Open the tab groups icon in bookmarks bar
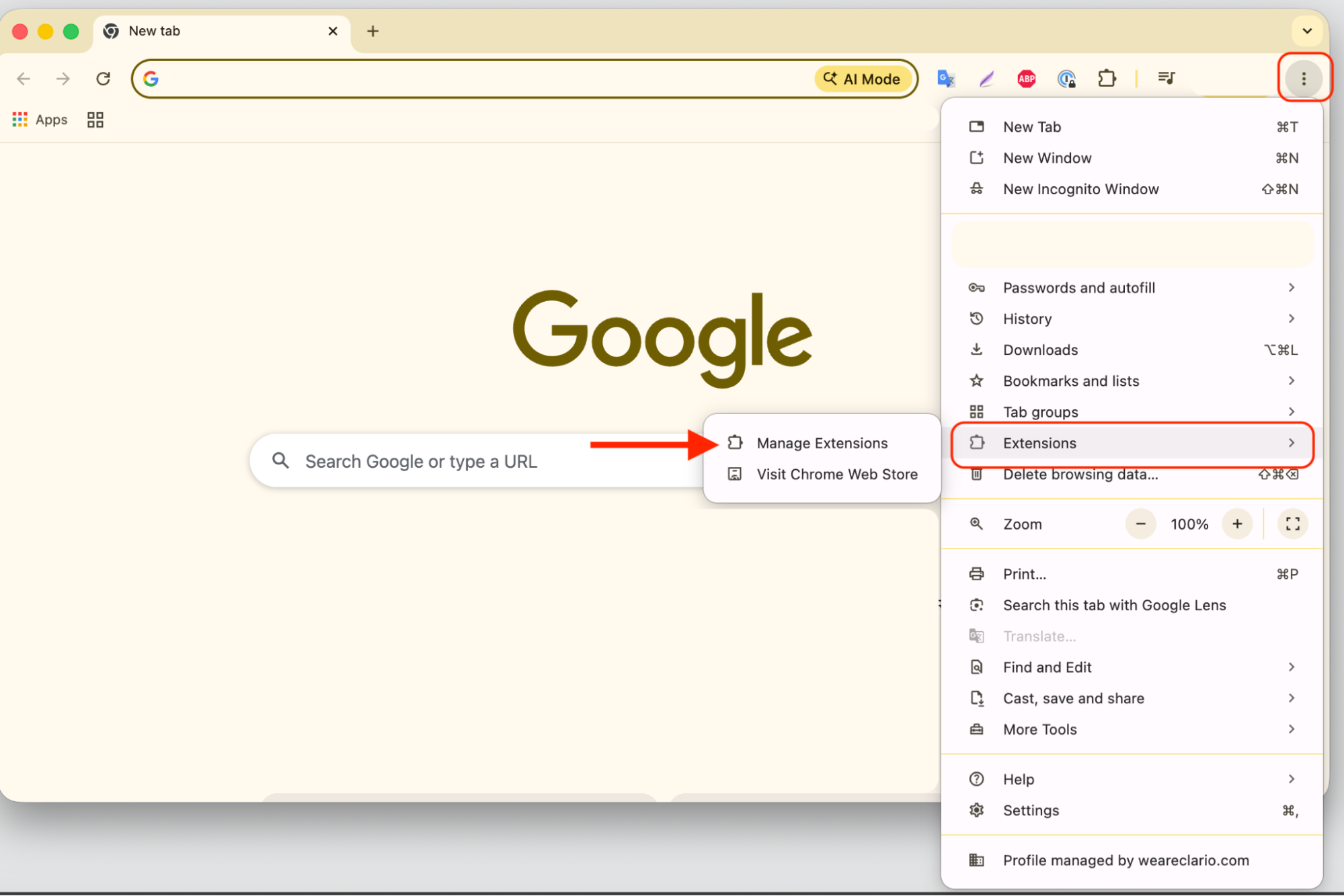 (95, 120)
